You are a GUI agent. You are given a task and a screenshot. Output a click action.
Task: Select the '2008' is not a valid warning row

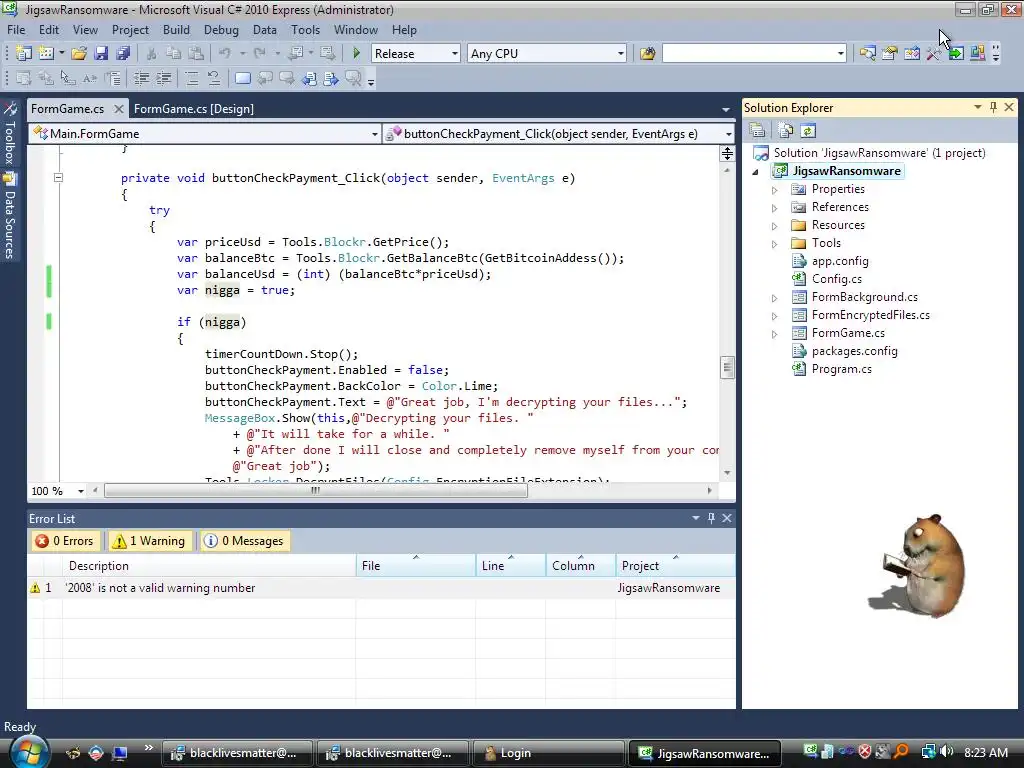coord(381,588)
